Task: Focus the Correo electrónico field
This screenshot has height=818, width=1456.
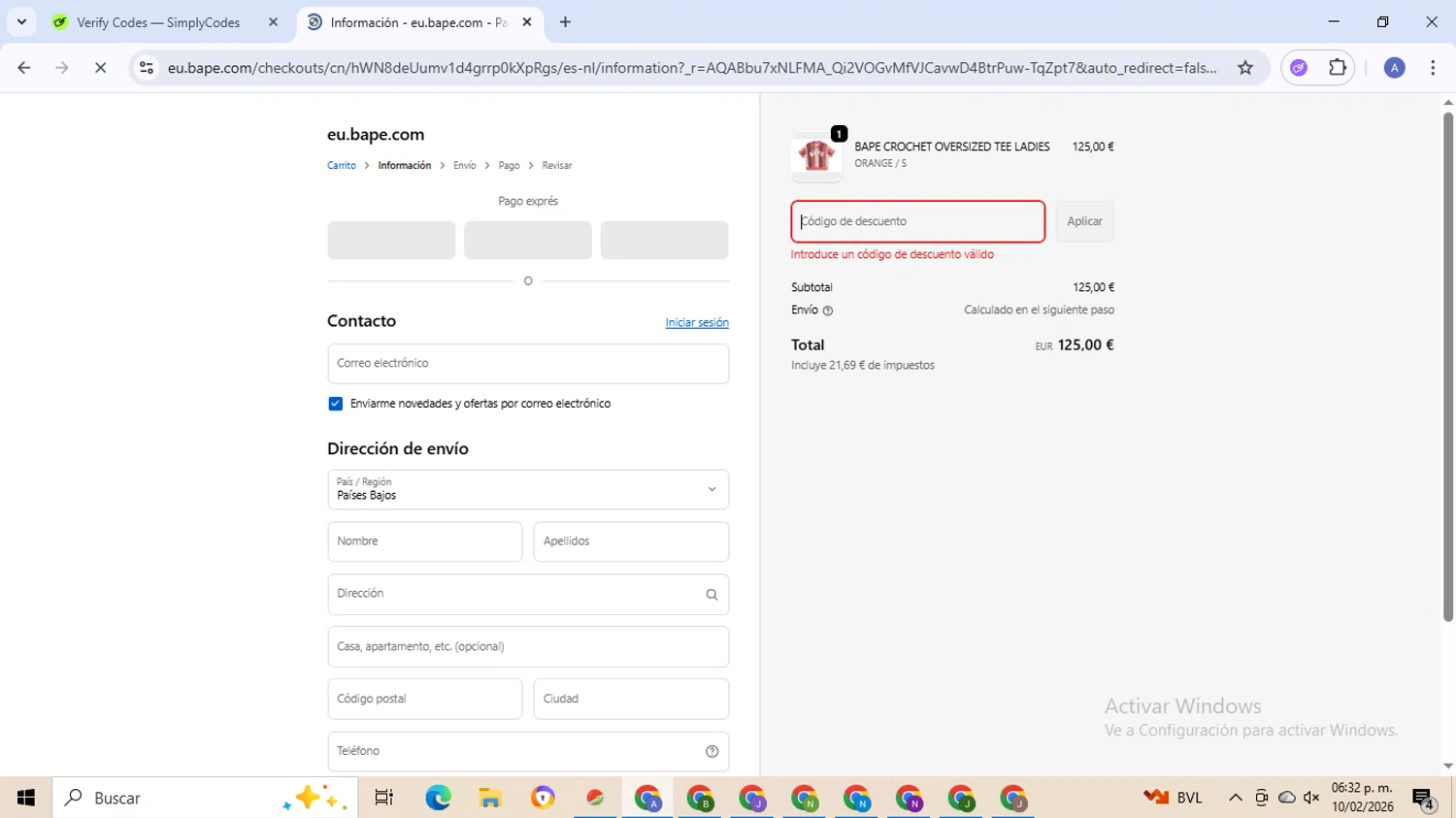Action: point(528,364)
